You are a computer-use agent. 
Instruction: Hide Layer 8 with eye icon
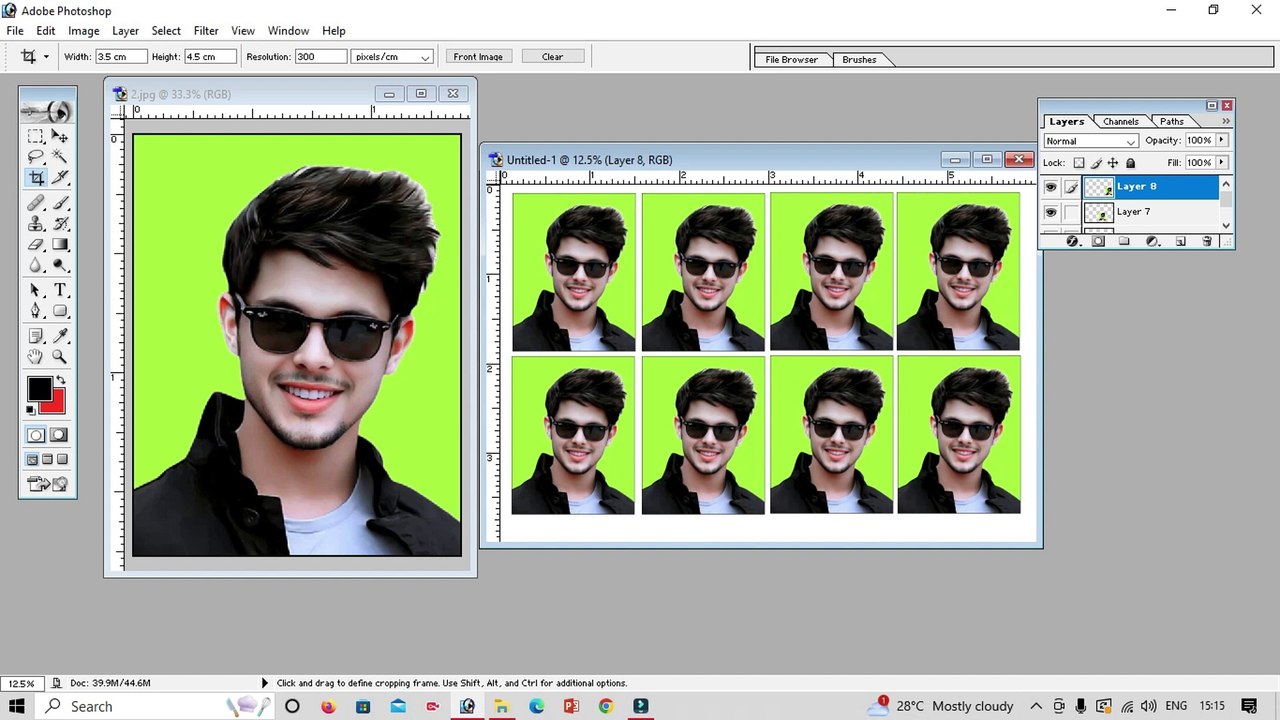(1050, 187)
